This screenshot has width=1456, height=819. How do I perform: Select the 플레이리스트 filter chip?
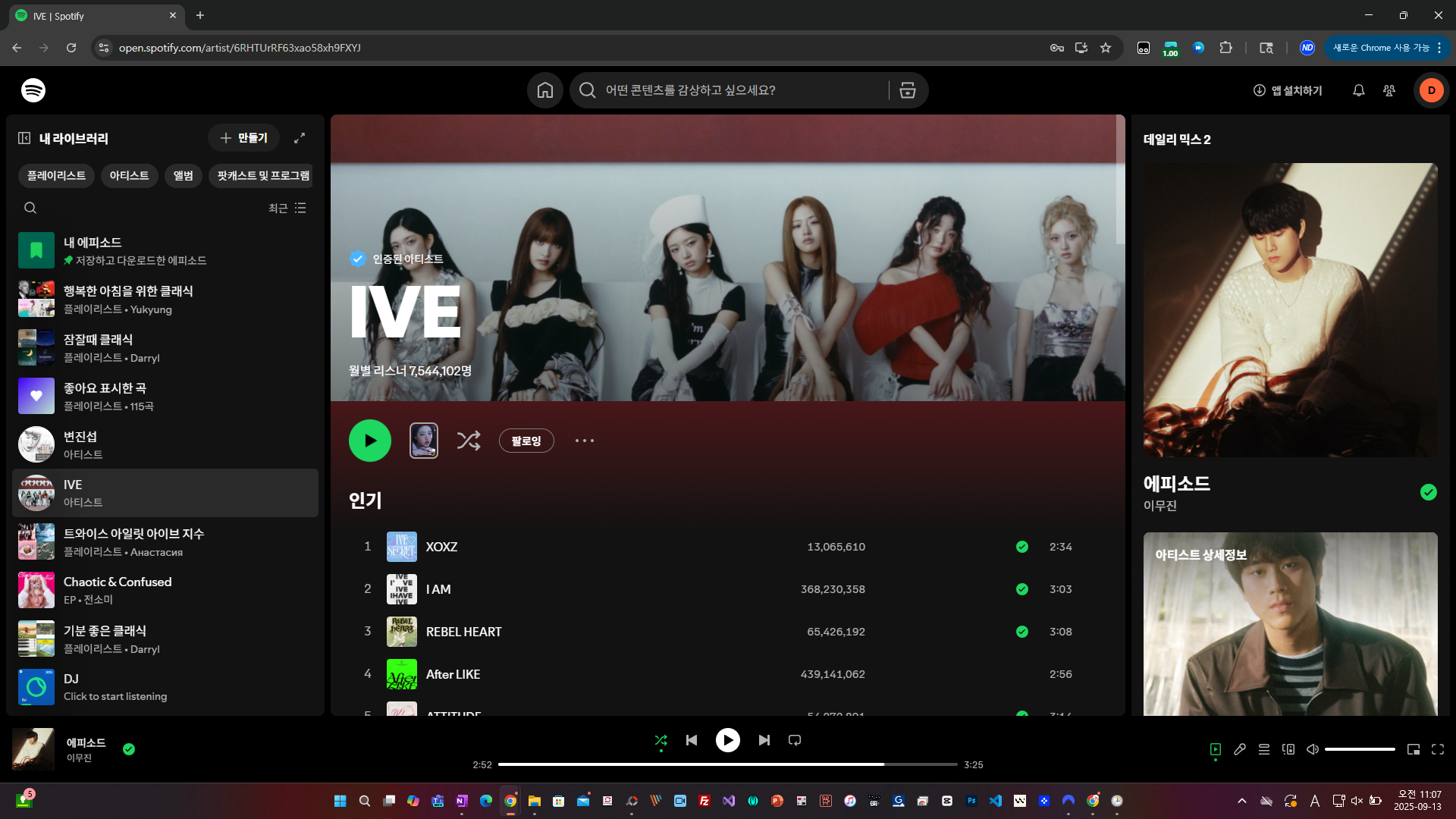56,176
